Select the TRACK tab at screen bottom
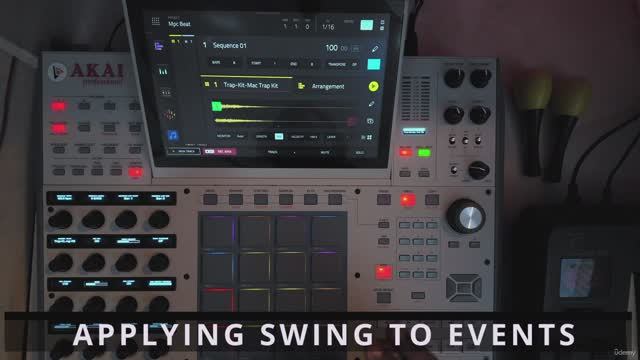 tap(273, 152)
